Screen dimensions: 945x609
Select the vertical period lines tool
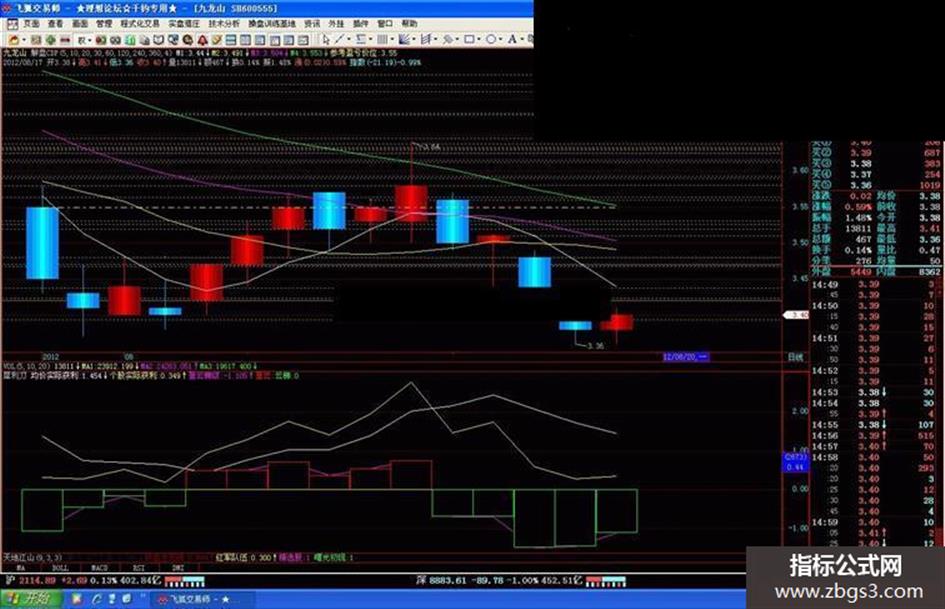tap(382, 40)
